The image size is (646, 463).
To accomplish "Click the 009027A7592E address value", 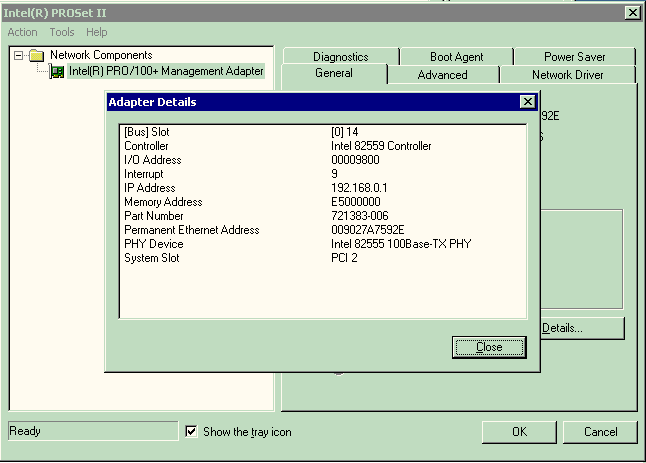I will click(x=367, y=230).
